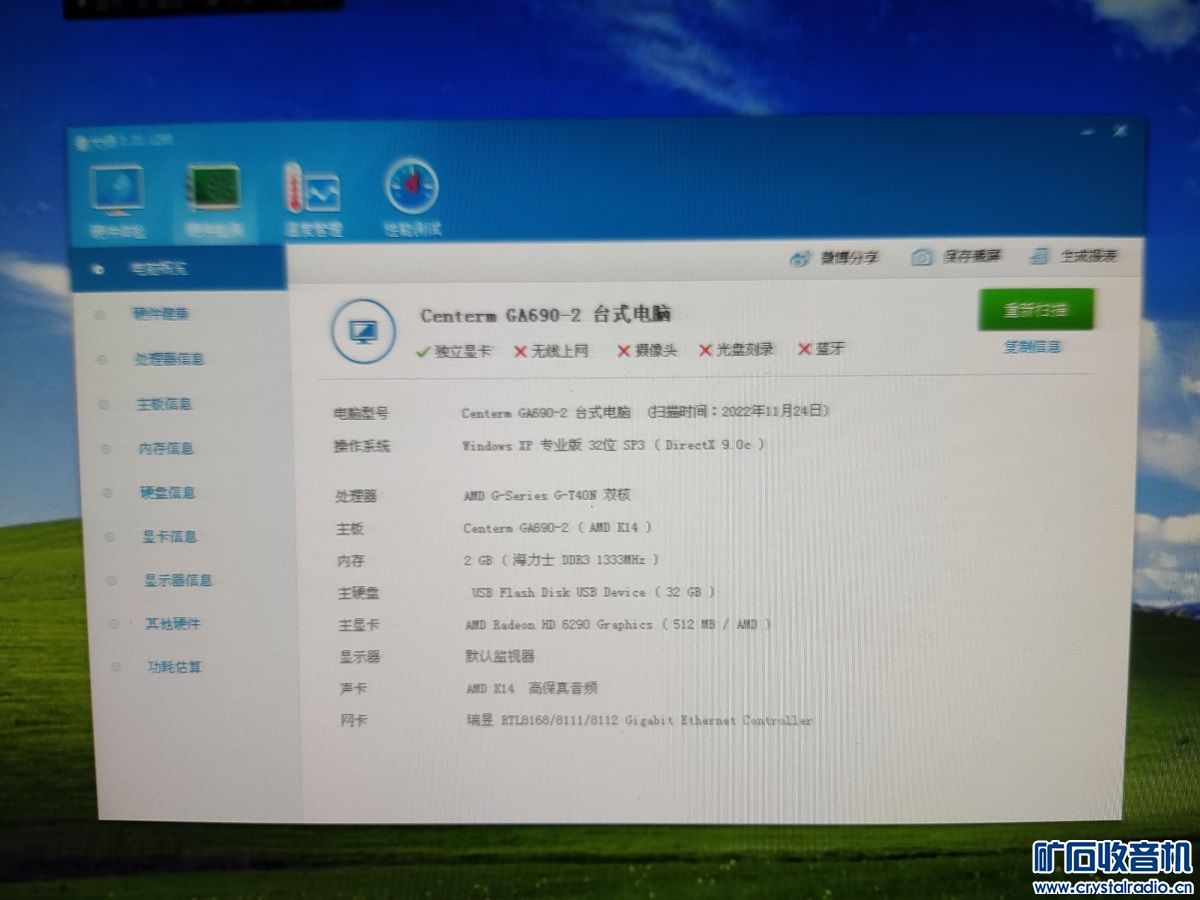Click the heading "Centerm GA690-2 台式电脑"
Screen dimensions: 1200x900
[546, 314]
